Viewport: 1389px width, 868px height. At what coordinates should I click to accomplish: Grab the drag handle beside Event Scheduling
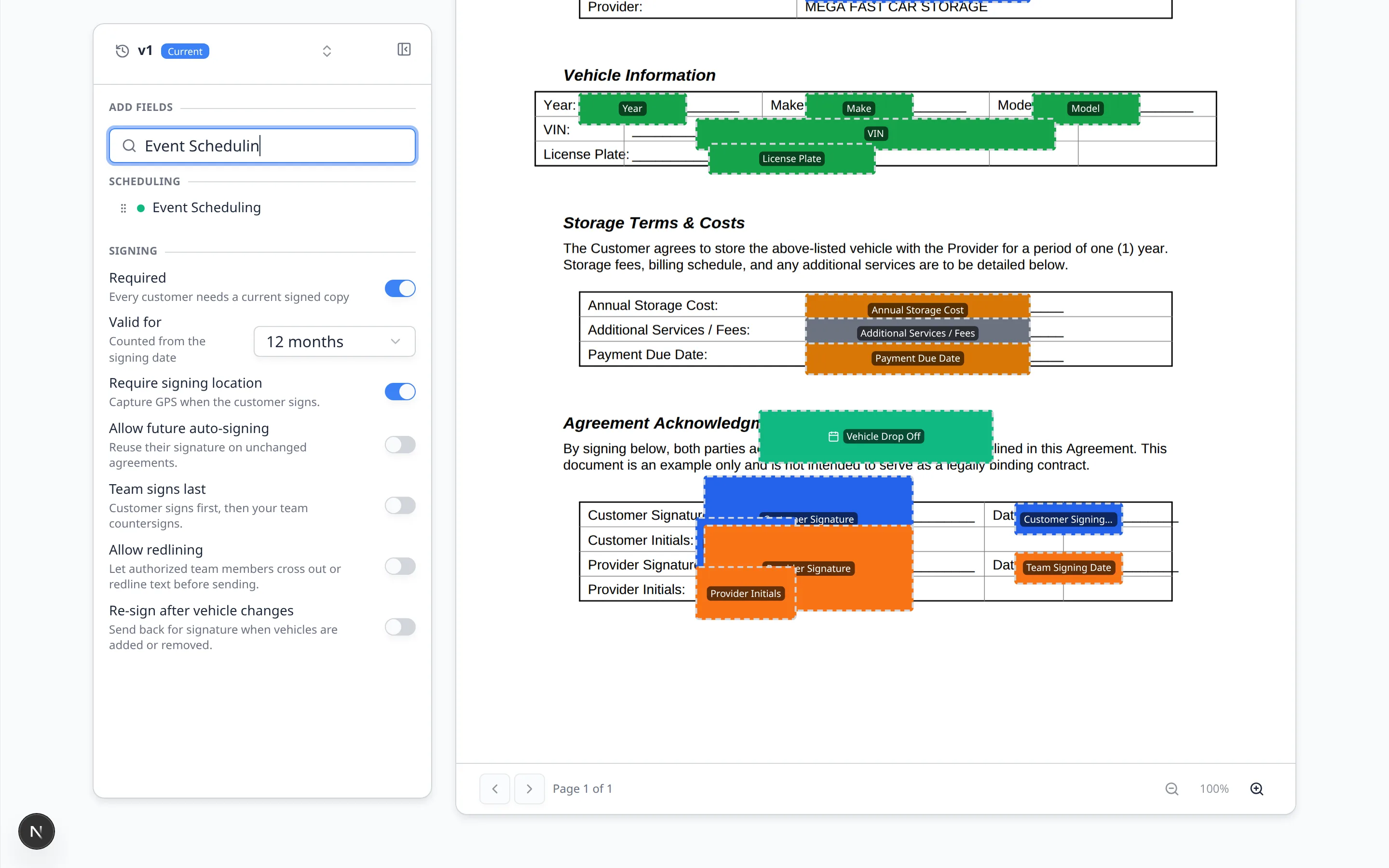(123, 208)
